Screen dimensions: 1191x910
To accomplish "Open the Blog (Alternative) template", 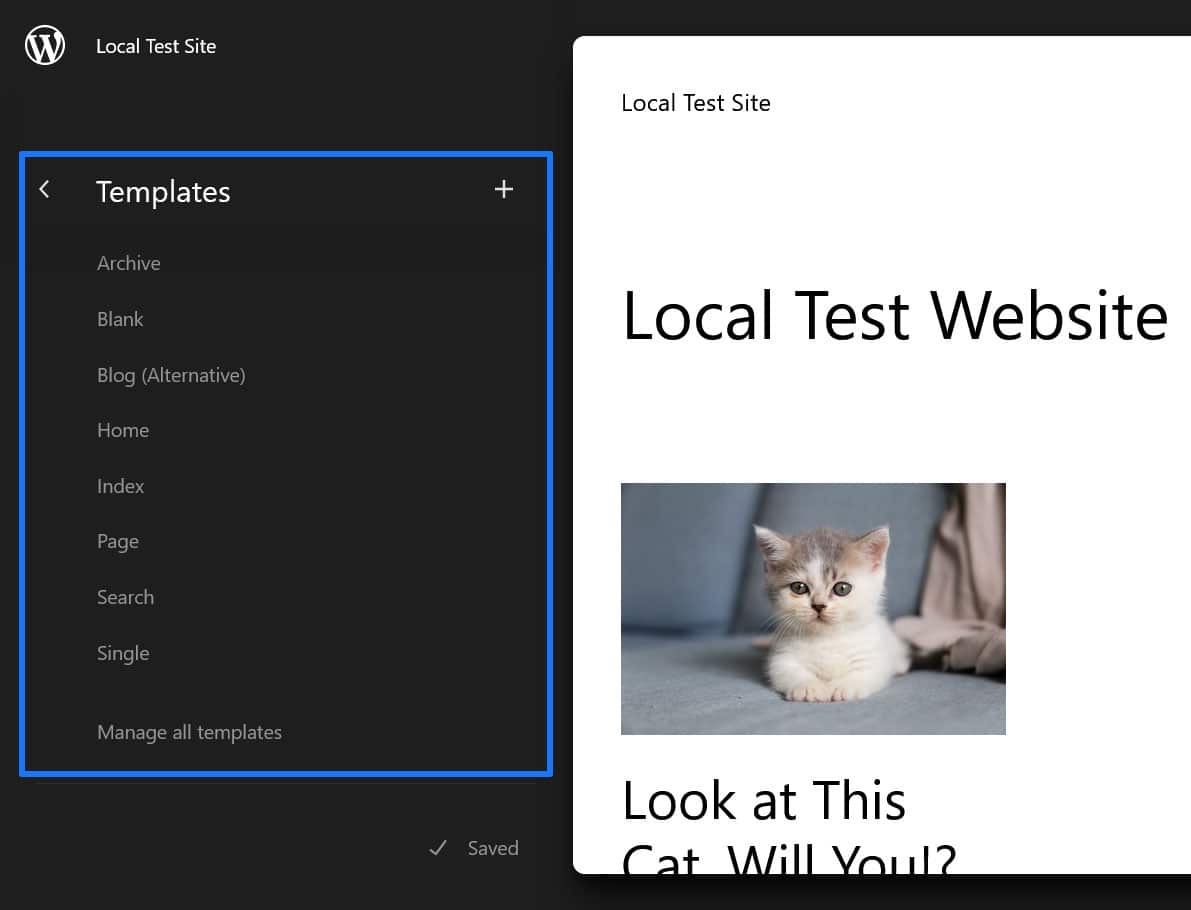I will [x=171, y=375].
